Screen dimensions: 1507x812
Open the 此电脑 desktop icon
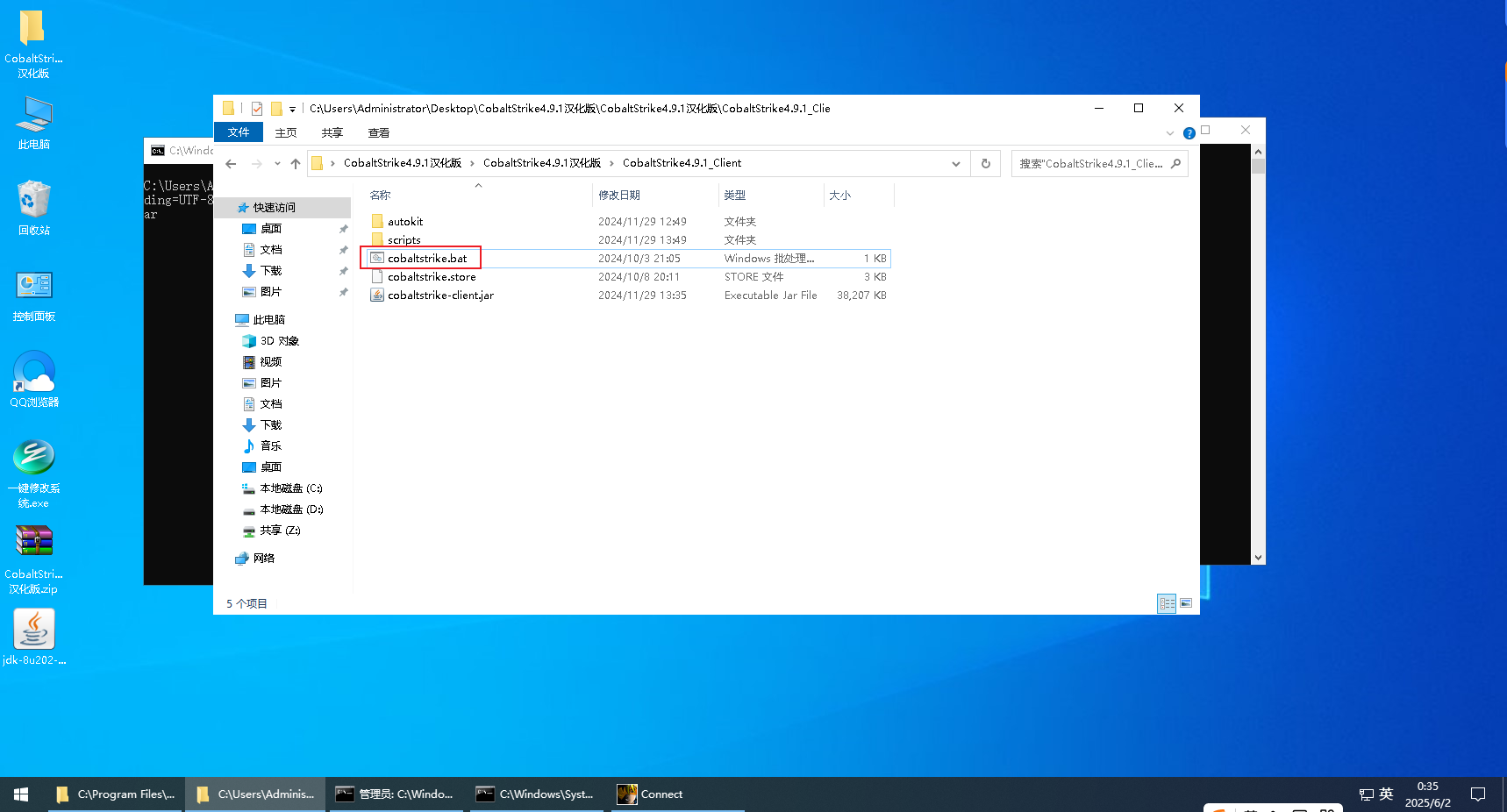33,123
